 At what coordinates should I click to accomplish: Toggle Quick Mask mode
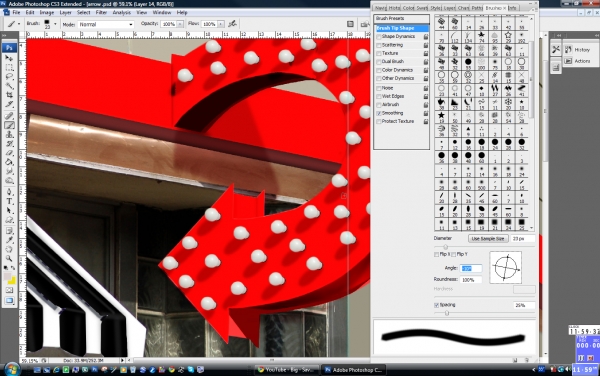[x=9, y=291]
